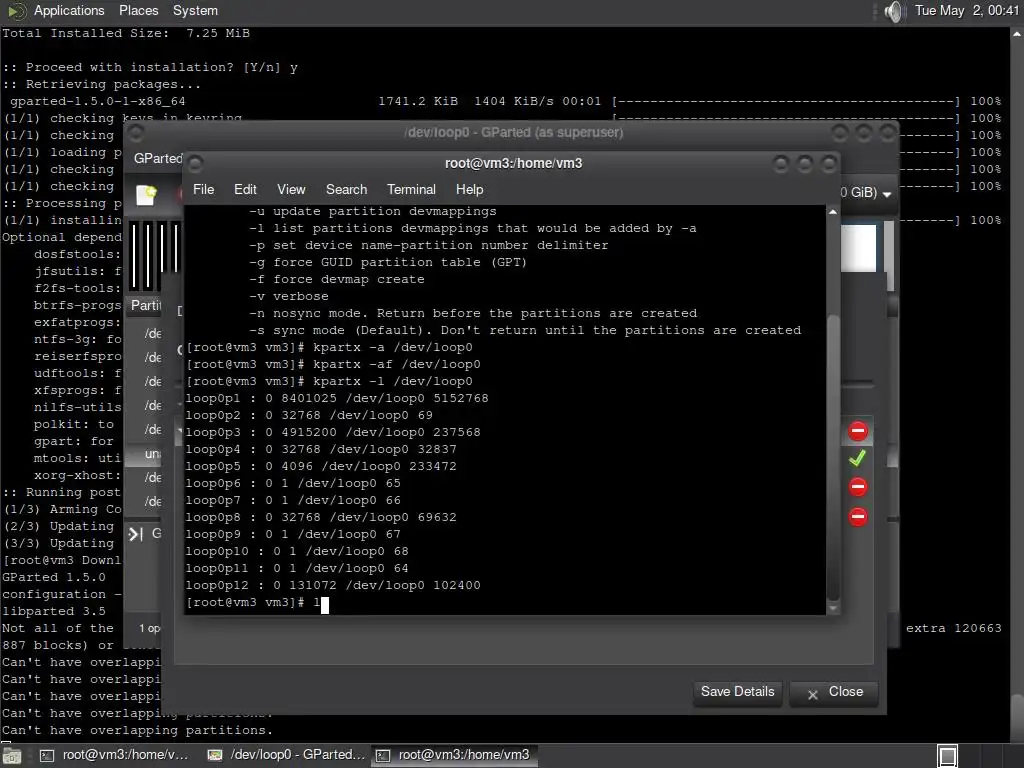Toggle the GParted details pane arrow (>|)
Image resolution: width=1024 pixels, height=768 pixels.
135,535
